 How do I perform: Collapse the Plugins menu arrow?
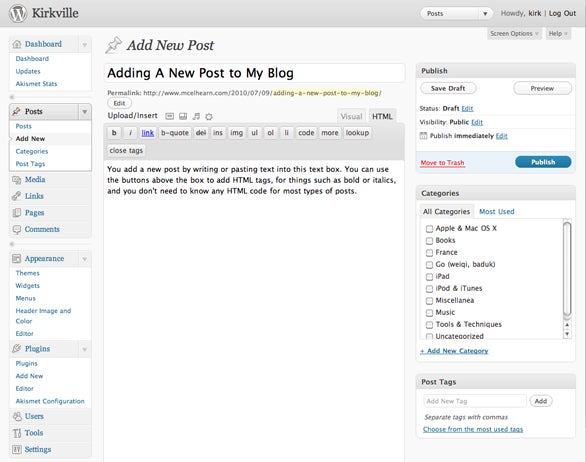[84, 349]
